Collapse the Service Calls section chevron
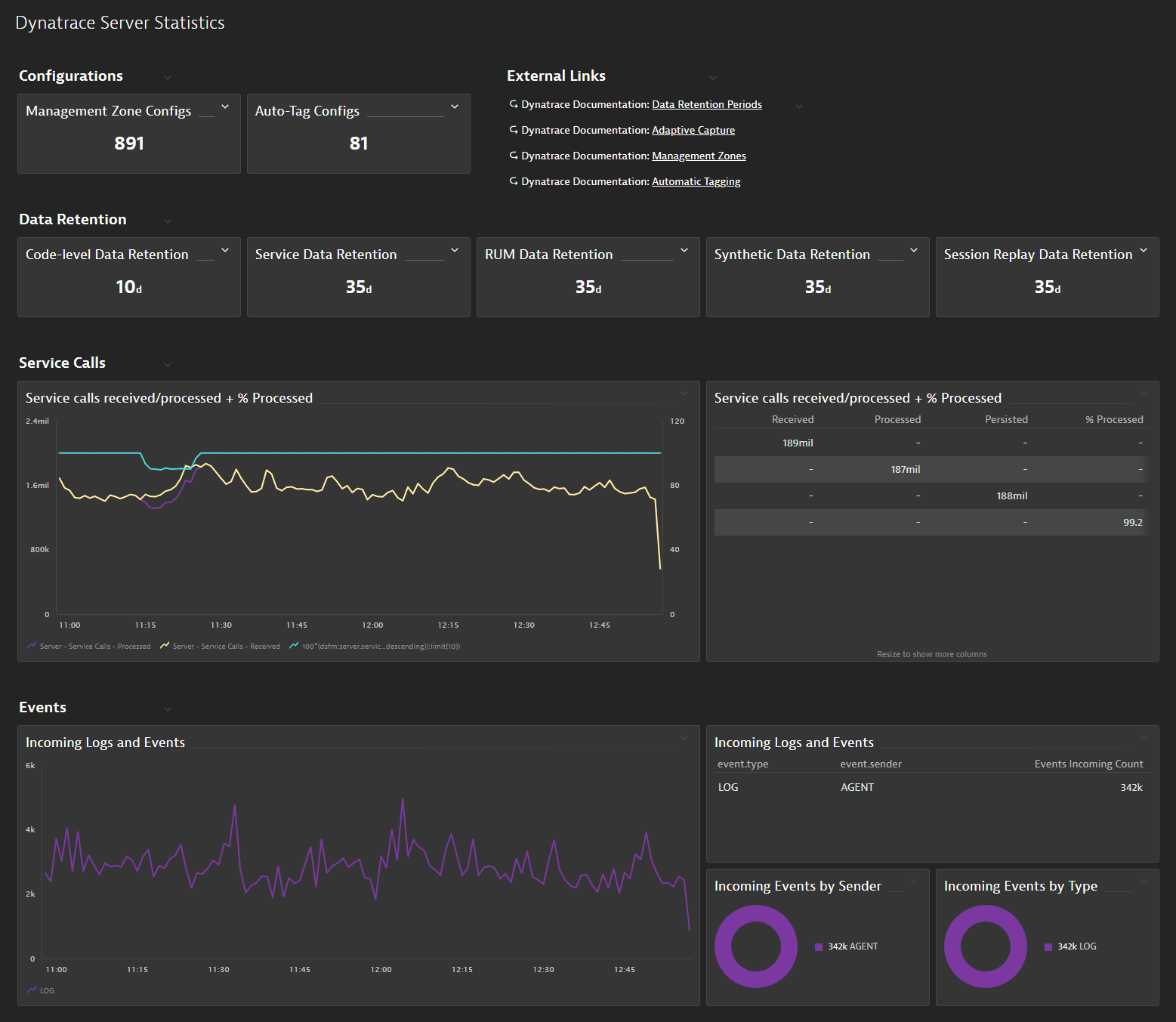 [168, 365]
